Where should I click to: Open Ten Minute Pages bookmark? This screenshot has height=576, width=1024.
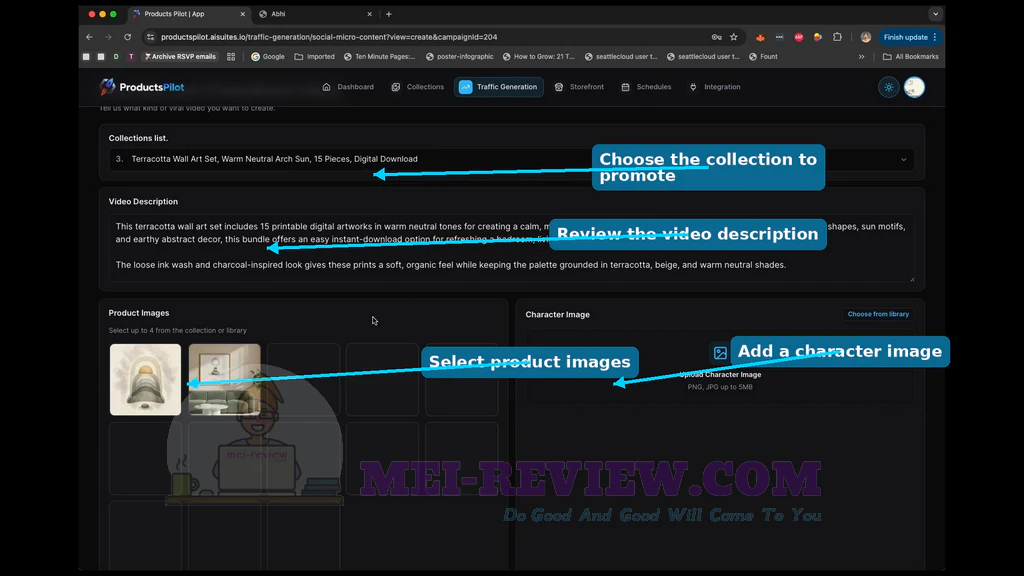tap(379, 57)
